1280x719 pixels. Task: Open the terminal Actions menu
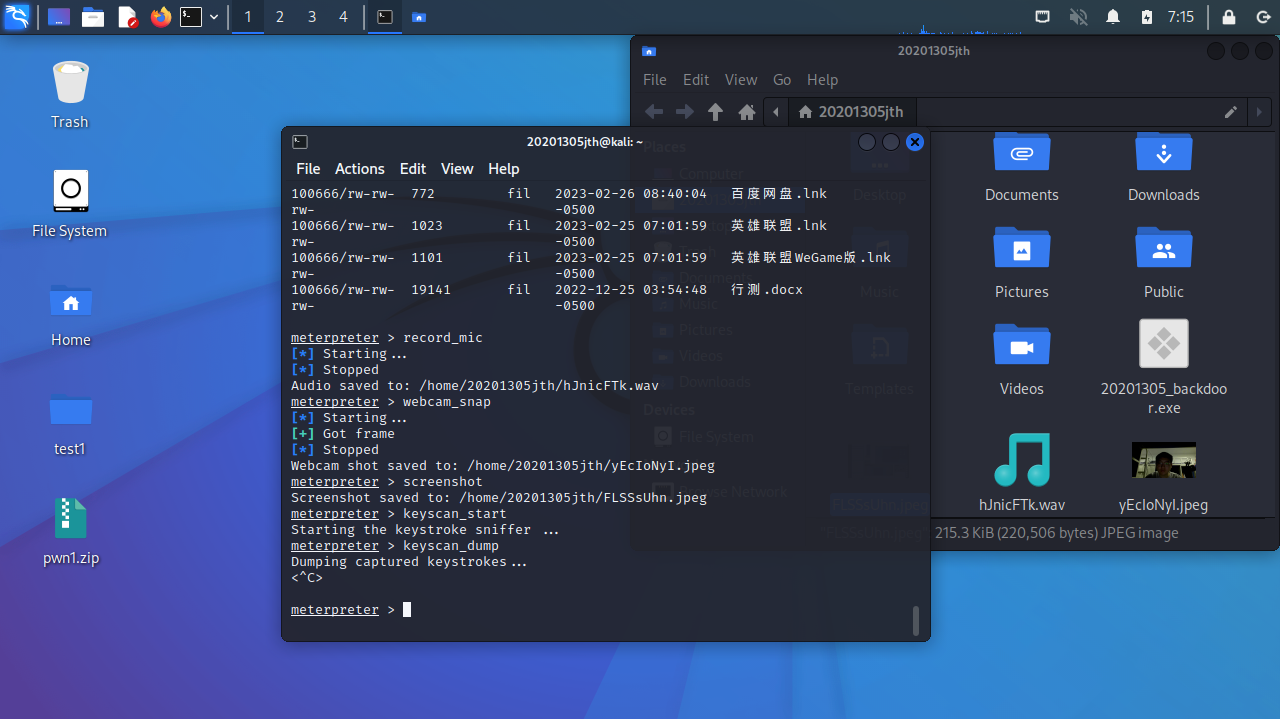(359, 169)
